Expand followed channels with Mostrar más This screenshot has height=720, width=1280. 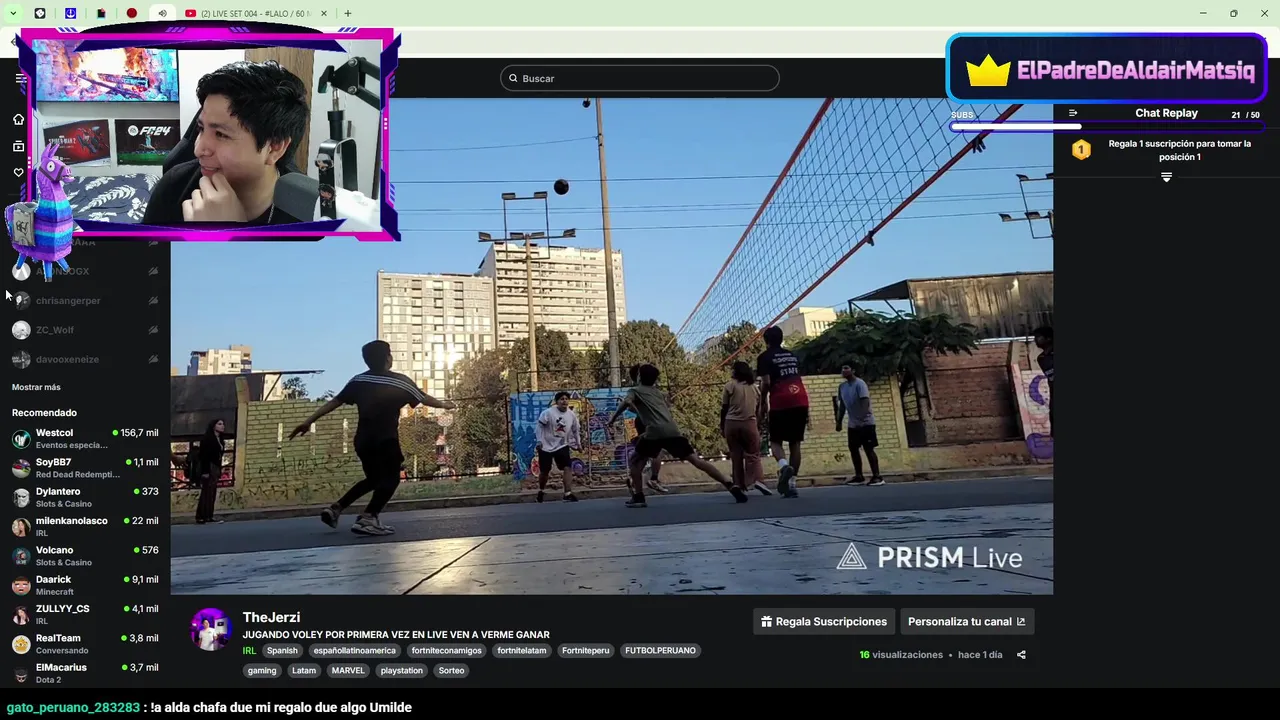point(36,387)
